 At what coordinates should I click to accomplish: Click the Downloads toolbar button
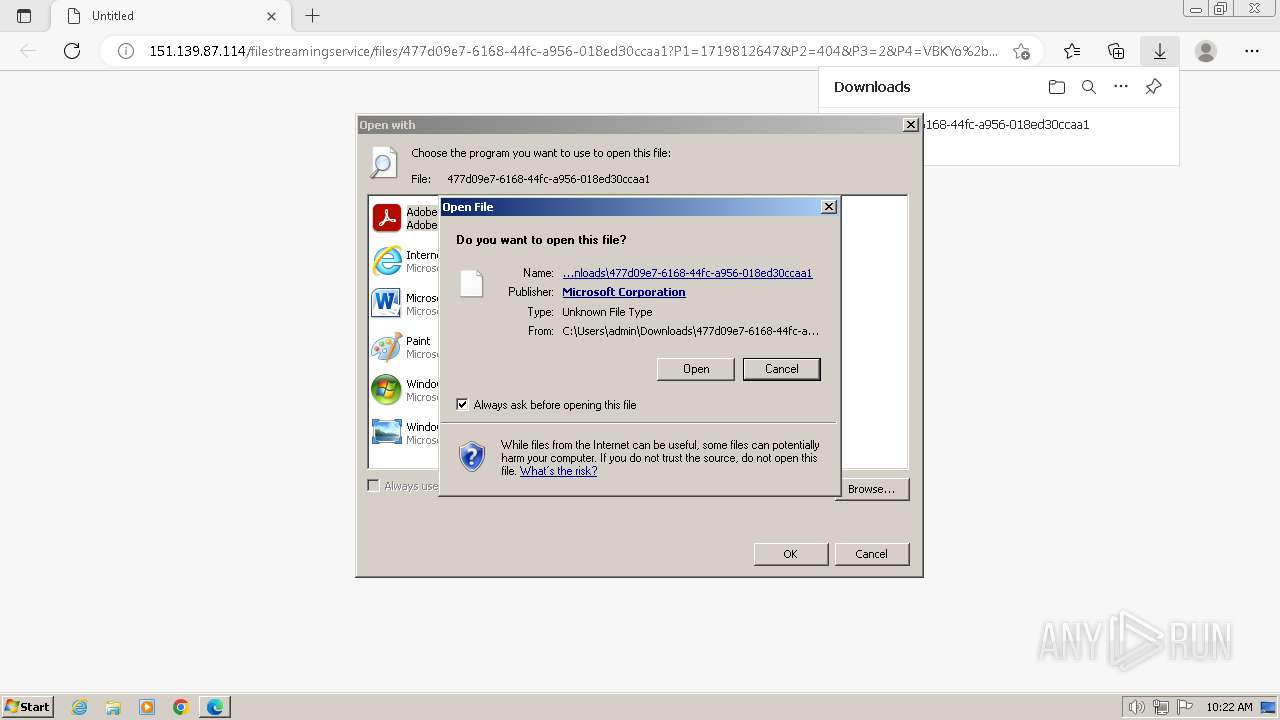click(1160, 51)
